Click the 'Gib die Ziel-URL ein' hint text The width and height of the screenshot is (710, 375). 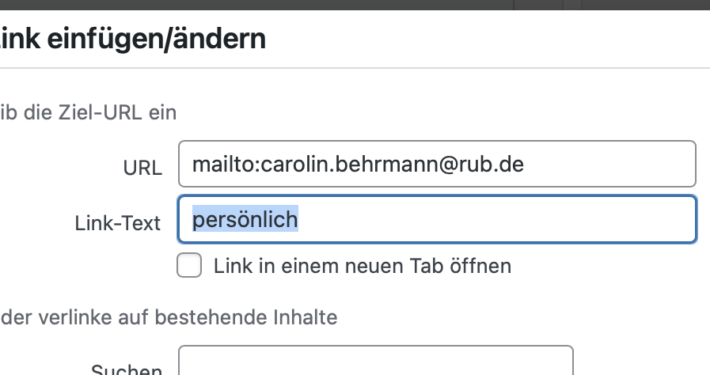[88, 112]
